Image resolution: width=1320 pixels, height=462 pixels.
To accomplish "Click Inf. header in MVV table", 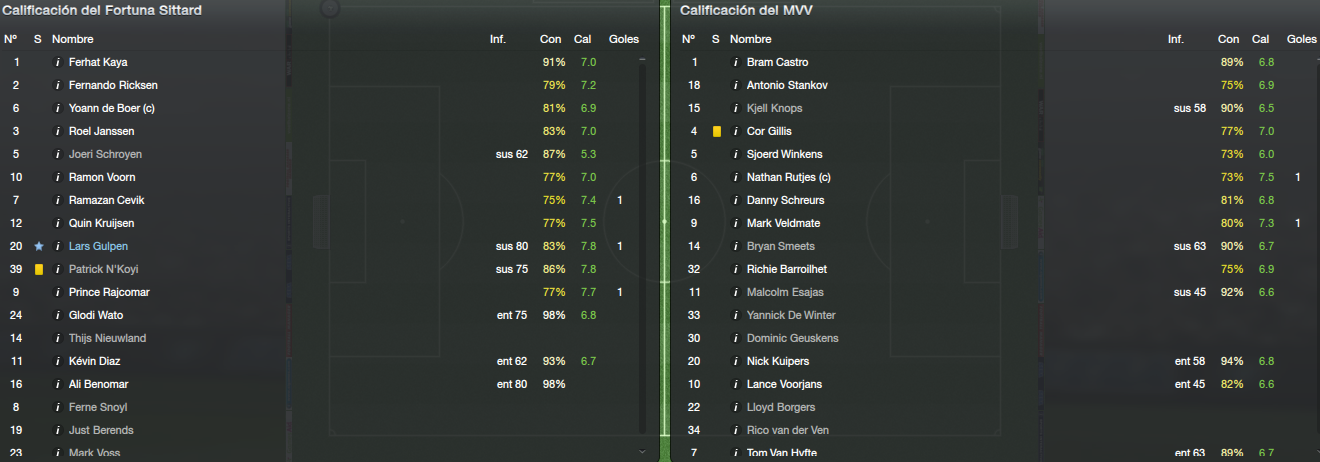I will click(1176, 39).
